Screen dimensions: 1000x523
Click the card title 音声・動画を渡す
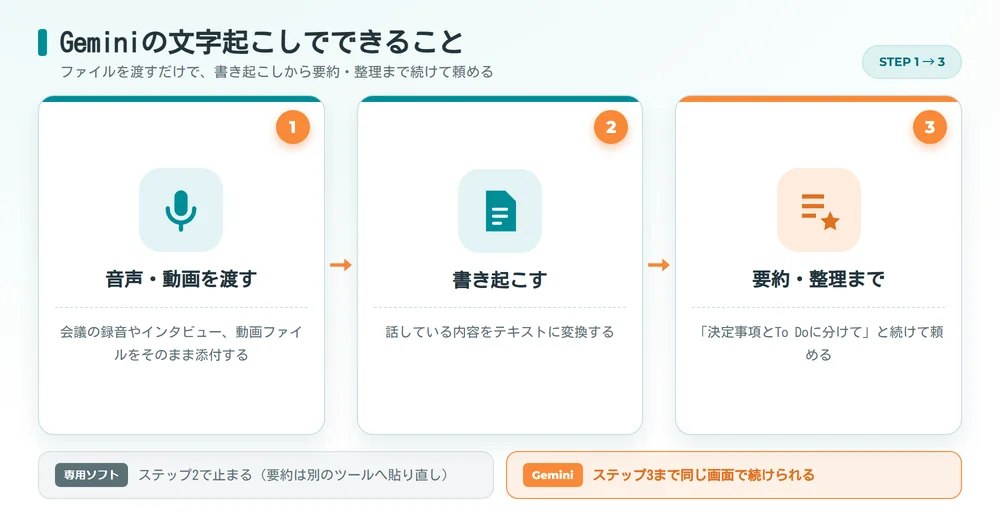pos(181,279)
